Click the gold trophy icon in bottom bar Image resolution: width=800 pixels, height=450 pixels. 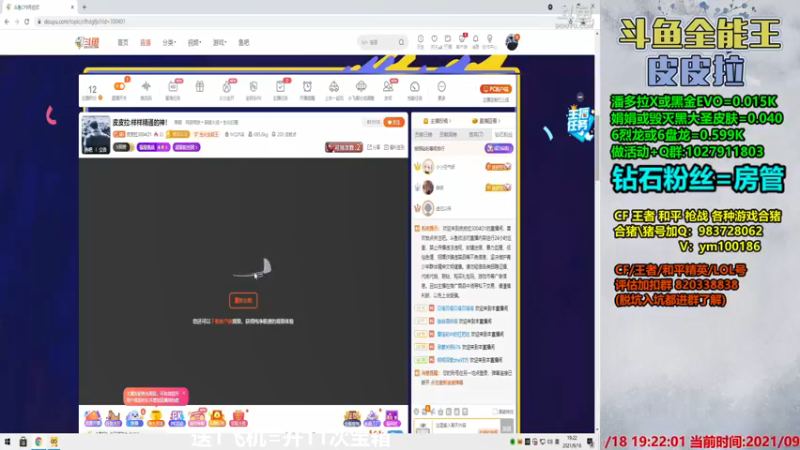pyautogui.click(x=156, y=418)
